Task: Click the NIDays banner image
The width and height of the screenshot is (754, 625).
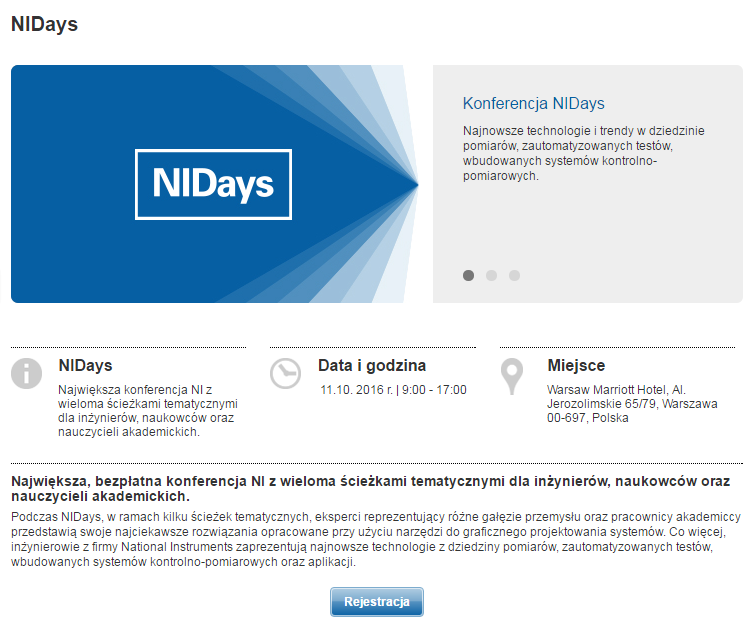Action: [x=215, y=184]
